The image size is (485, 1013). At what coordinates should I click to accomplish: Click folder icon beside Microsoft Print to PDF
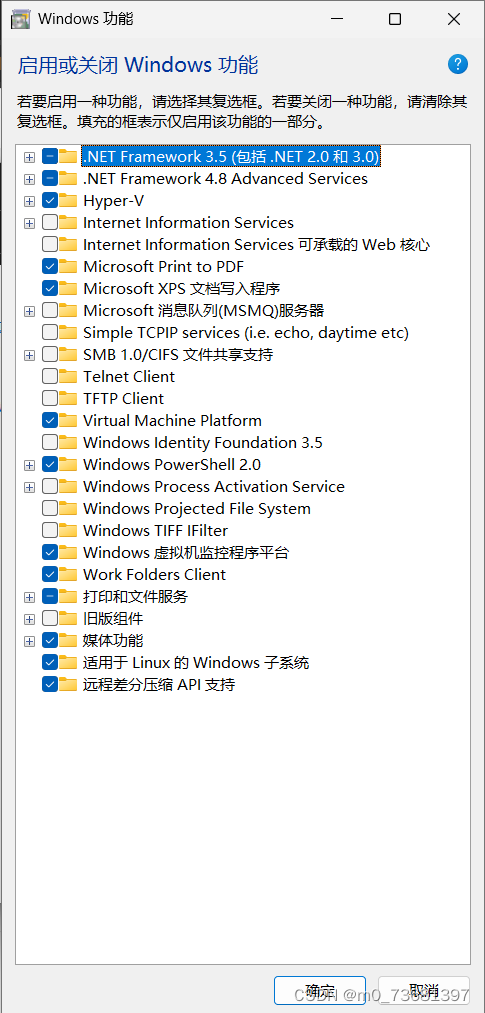click(68, 266)
